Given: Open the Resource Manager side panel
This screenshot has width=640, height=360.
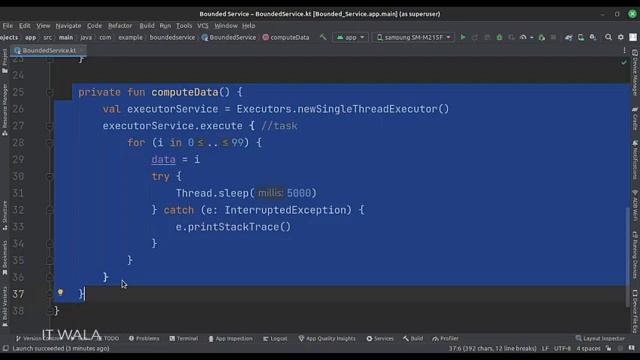Looking at the screenshot, I should [x=5, y=109].
